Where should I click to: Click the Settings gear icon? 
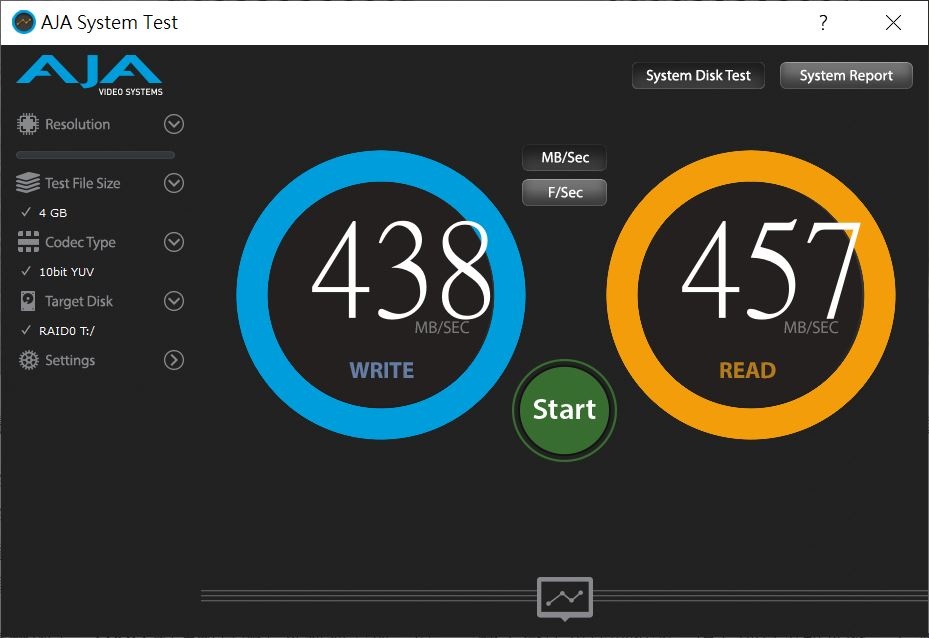click(28, 360)
